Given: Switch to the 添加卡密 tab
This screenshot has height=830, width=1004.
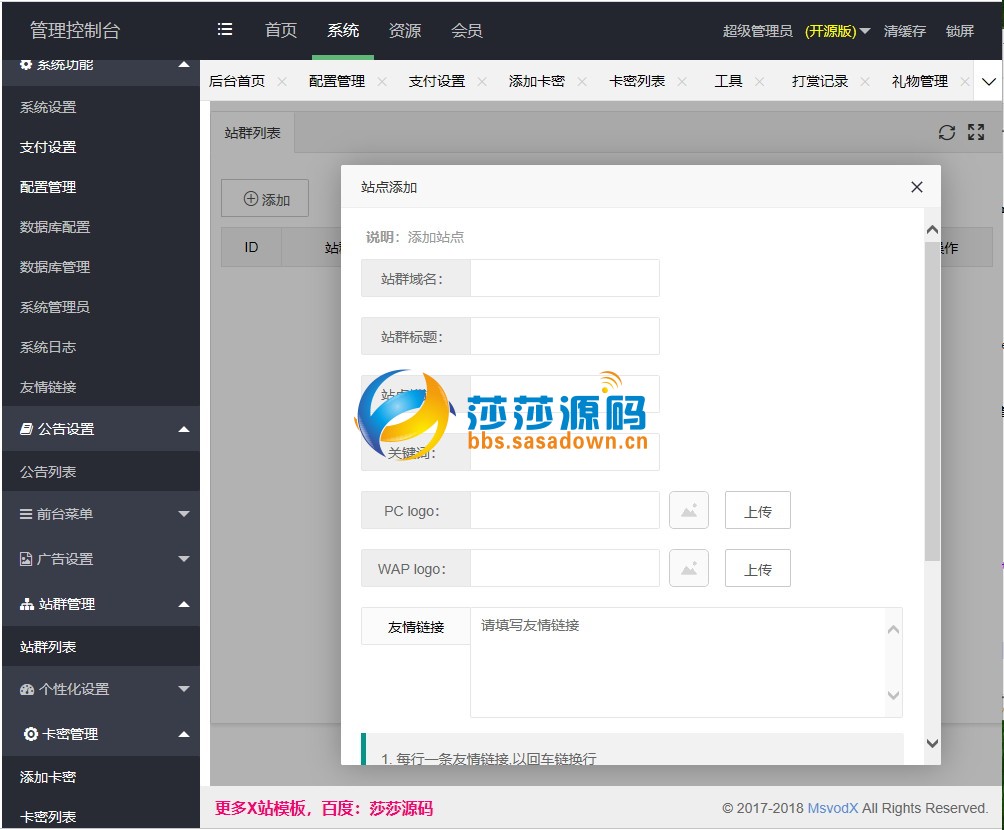Looking at the screenshot, I should (537, 81).
